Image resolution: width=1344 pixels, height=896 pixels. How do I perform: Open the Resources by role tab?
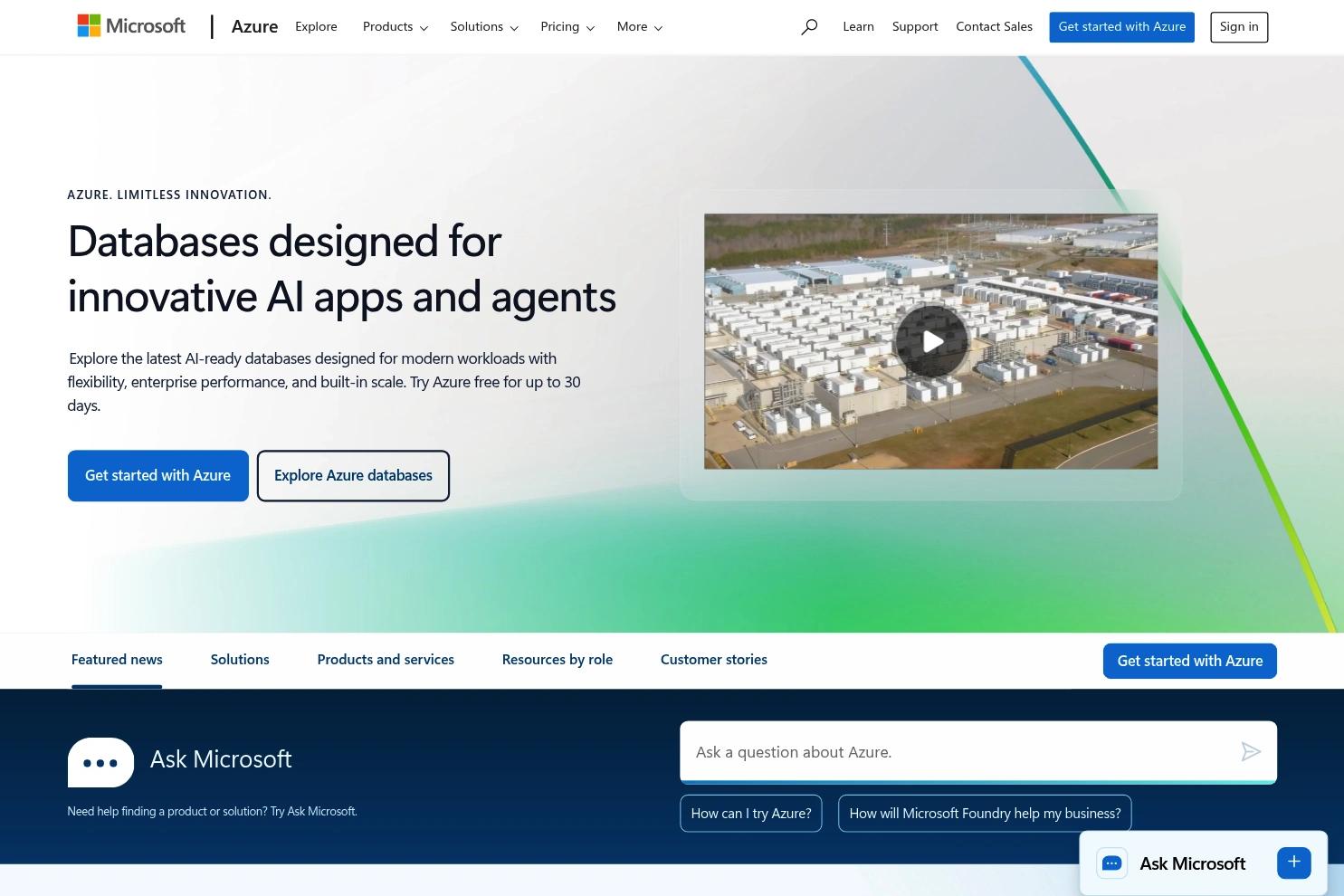[x=558, y=660]
